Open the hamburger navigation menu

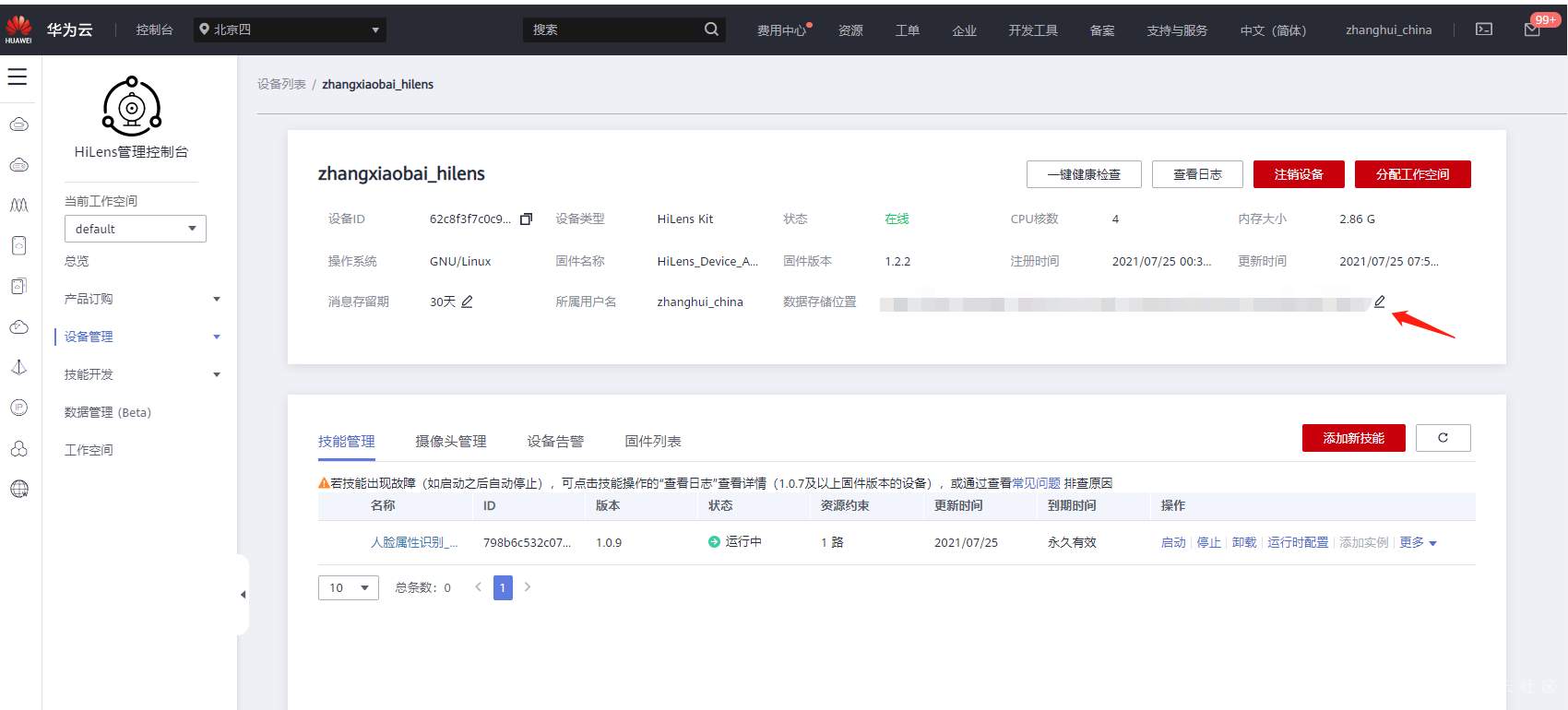18,77
